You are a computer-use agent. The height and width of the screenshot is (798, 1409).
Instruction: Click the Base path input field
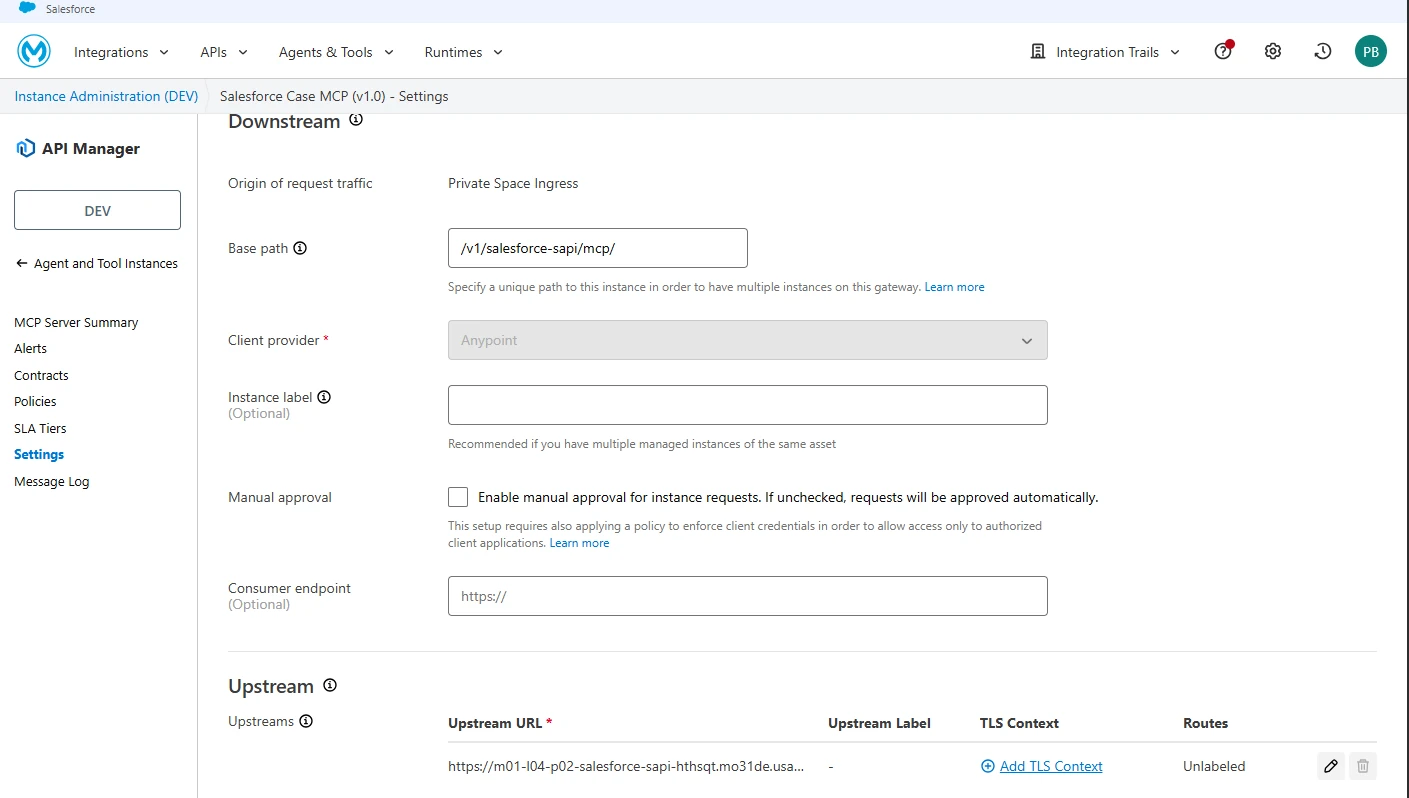coord(598,248)
